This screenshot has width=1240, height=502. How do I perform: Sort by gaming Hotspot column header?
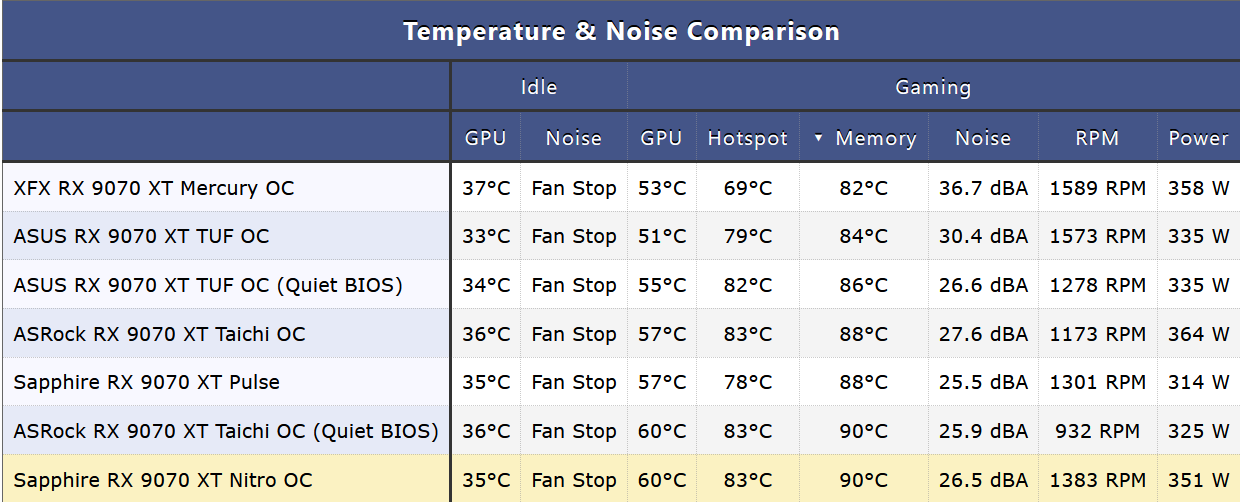tap(748, 138)
